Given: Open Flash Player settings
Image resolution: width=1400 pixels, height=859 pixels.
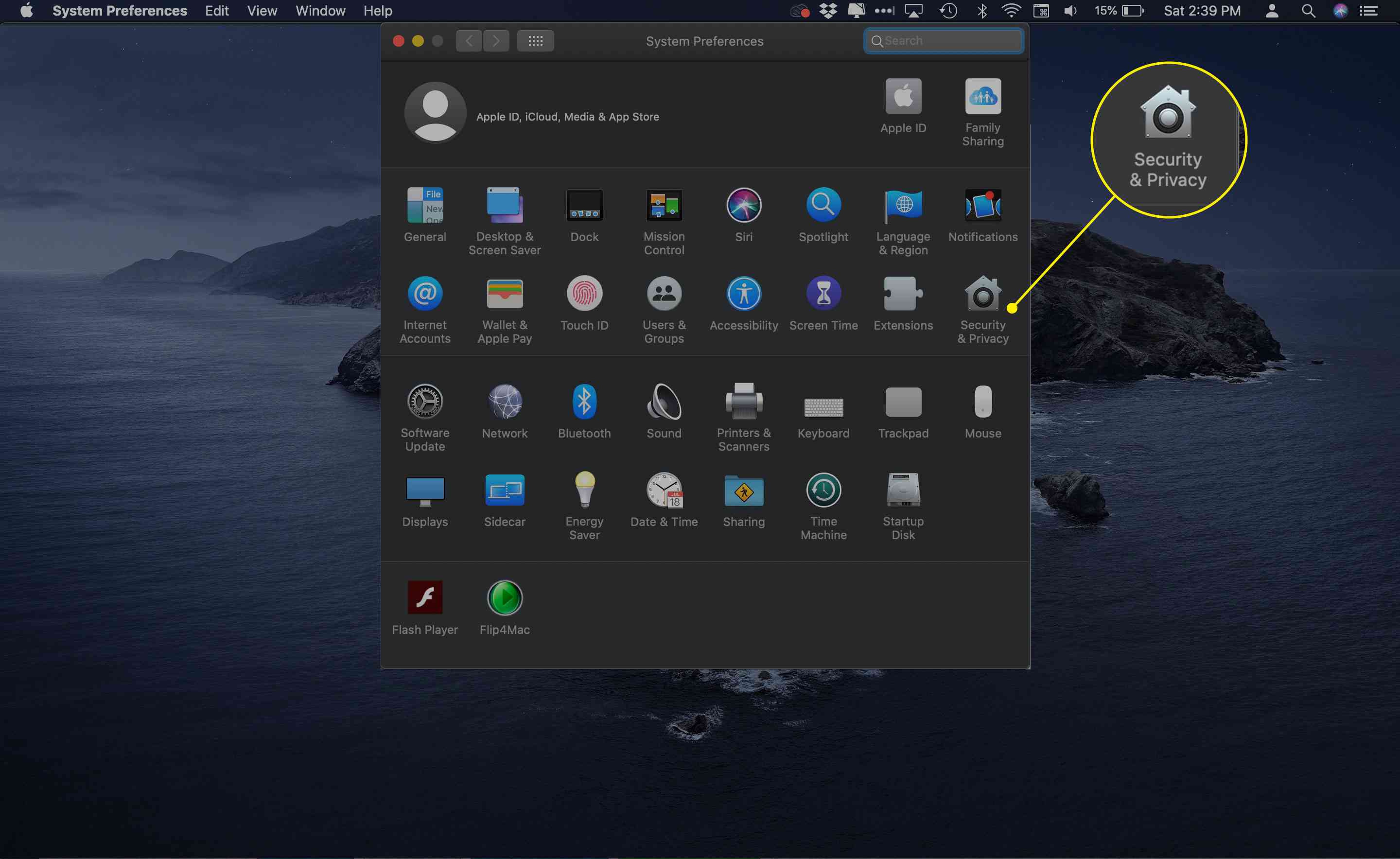Looking at the screenshot, I should (x=424, y=598).
